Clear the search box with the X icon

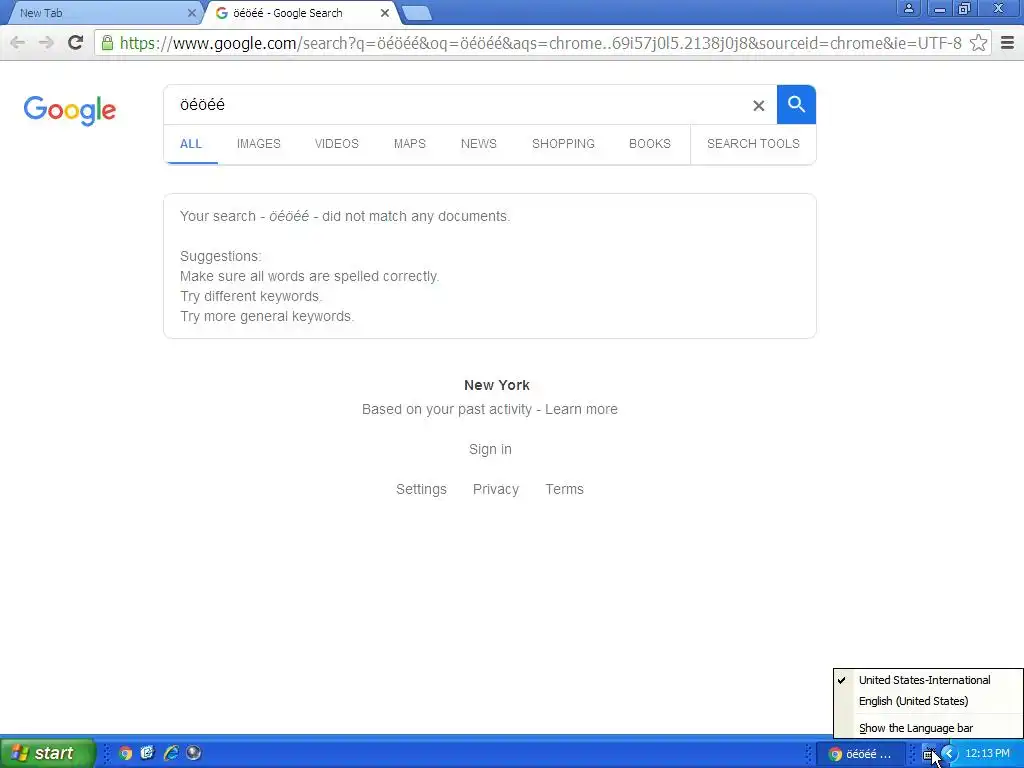pyautogui.click(x=758, y=105)
